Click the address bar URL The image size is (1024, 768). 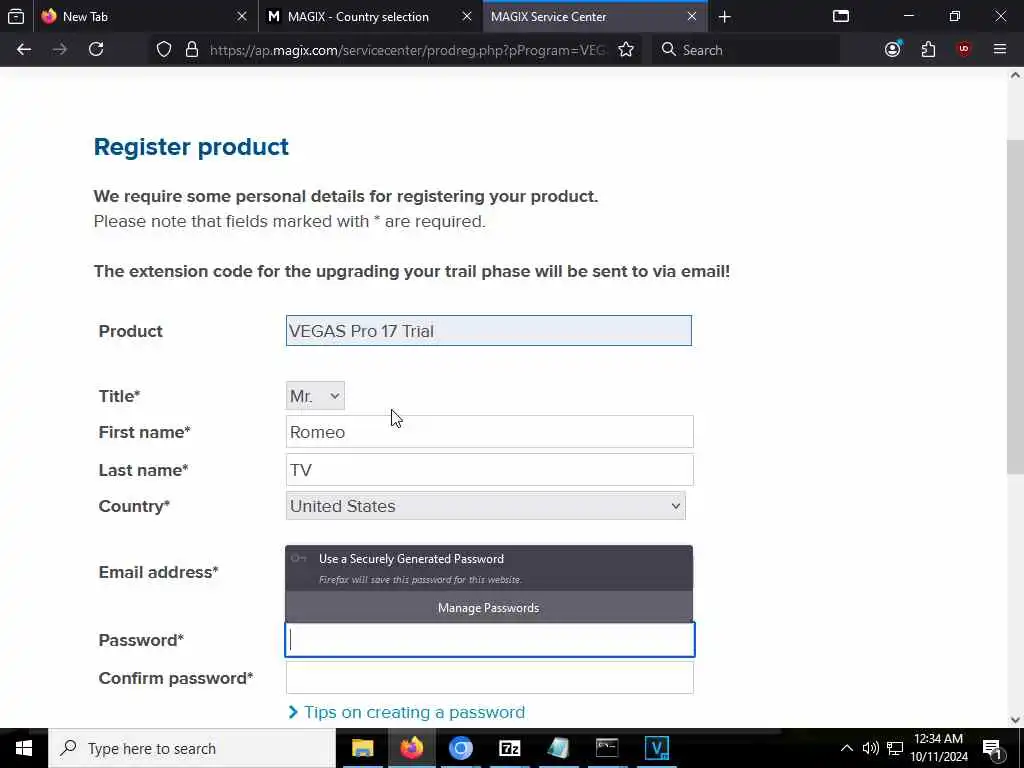408,50
